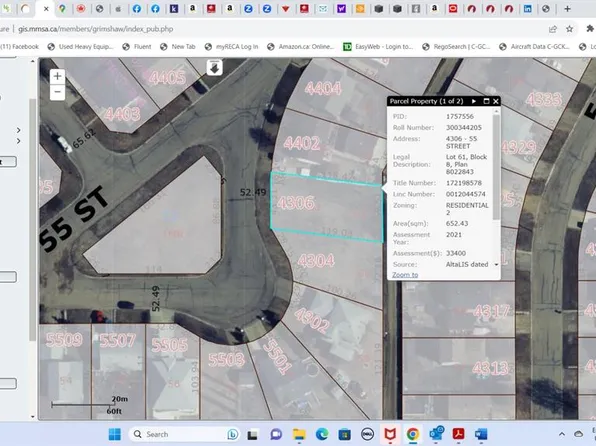This screenshot has height=446, width=596.
Task: Open the 'RegoSearch | C-GC...' bookmark
Action: pos(457,47)
